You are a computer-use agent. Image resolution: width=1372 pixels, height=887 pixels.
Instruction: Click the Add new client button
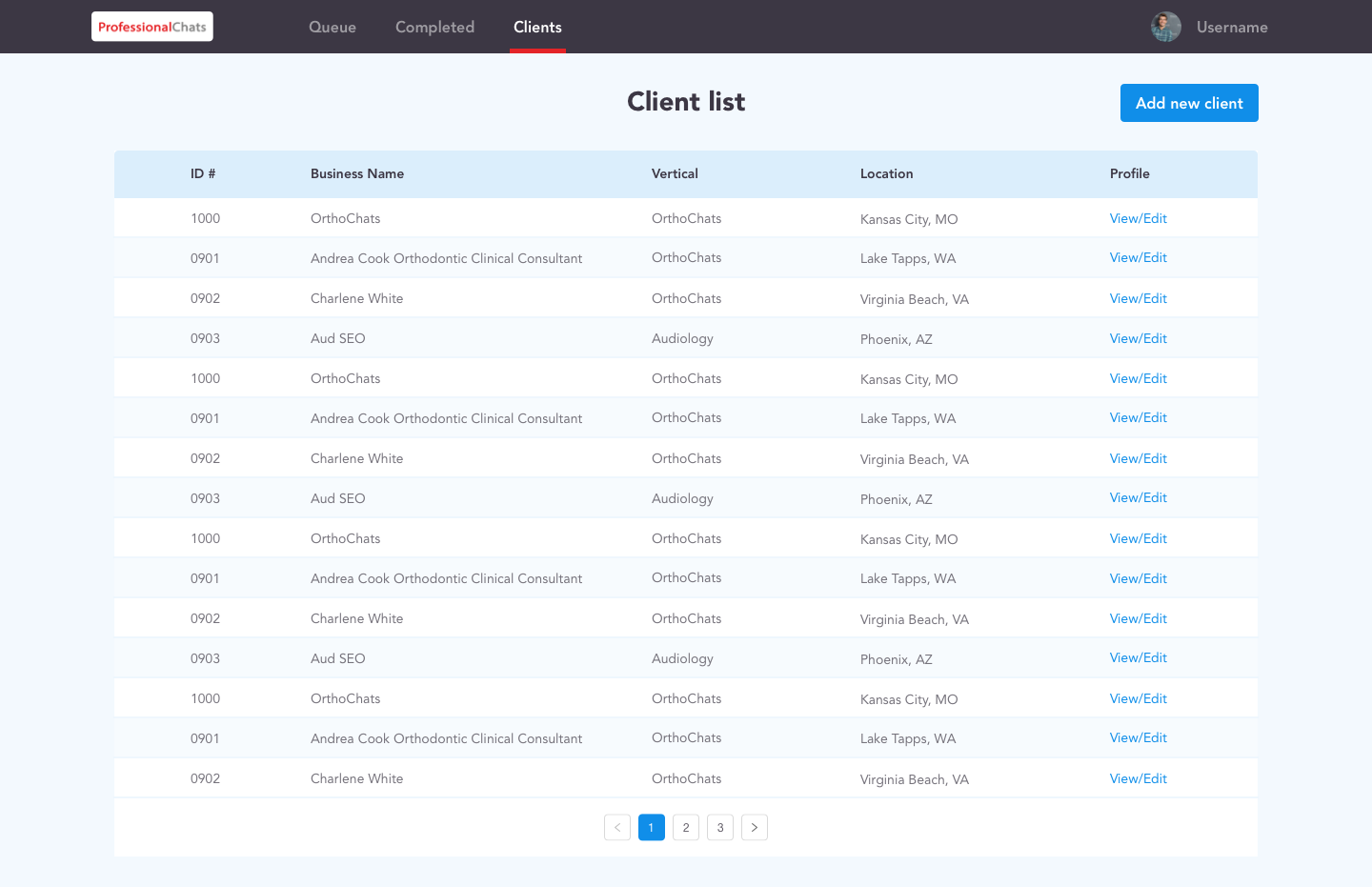point(1189,103)
